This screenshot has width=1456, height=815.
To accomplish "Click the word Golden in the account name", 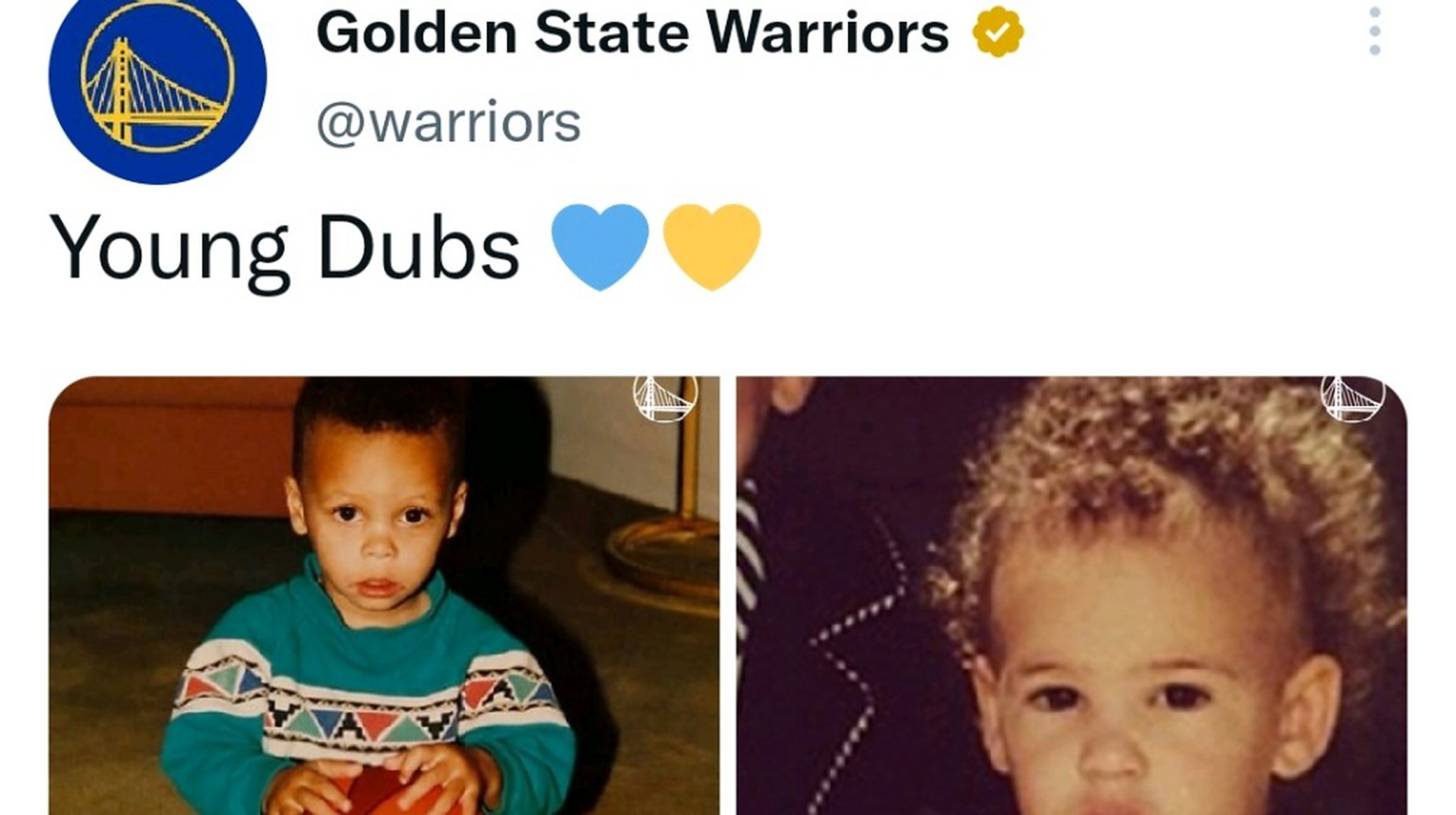I will 416,32.
